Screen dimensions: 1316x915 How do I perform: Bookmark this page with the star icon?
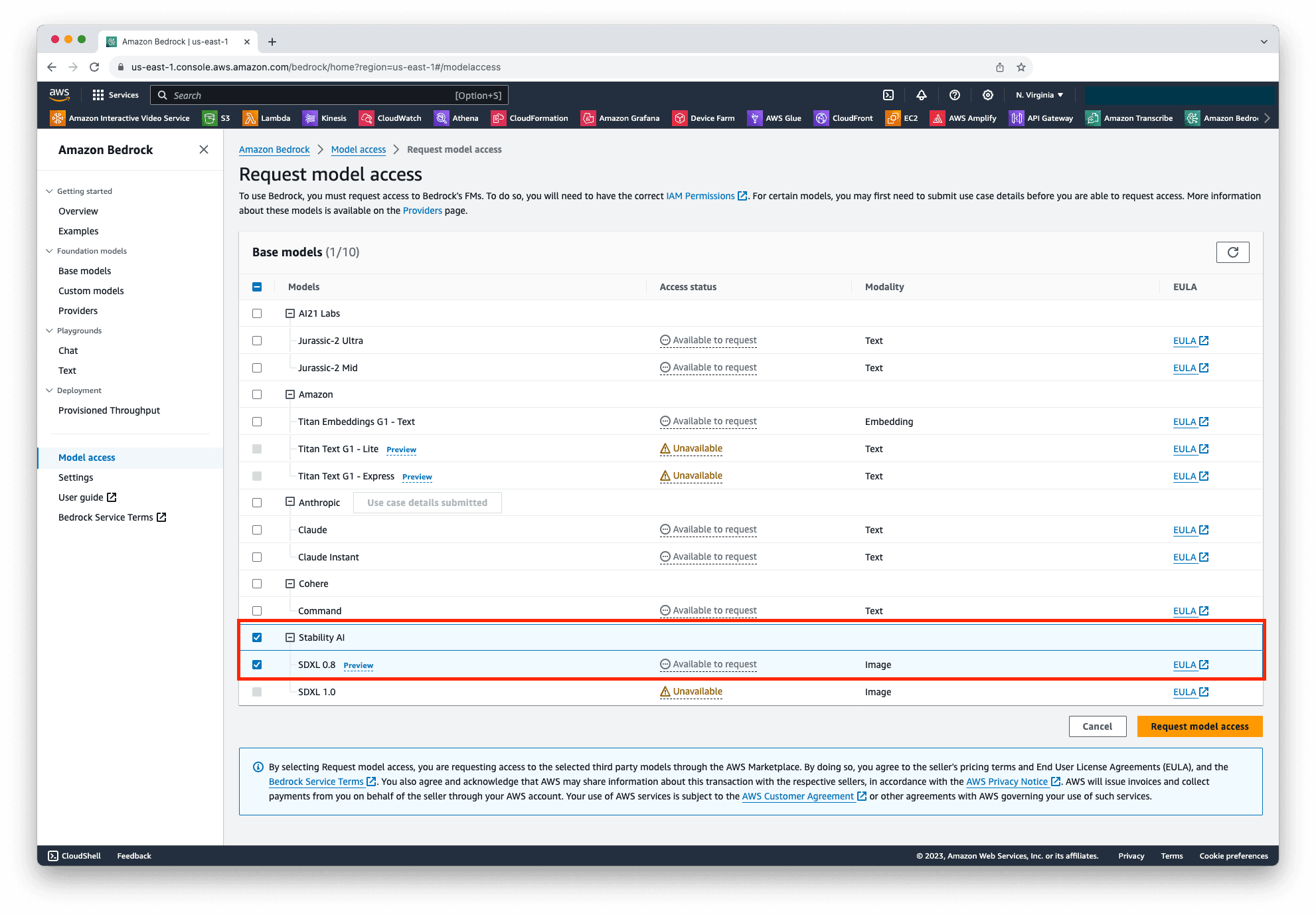coord(1021,67)
